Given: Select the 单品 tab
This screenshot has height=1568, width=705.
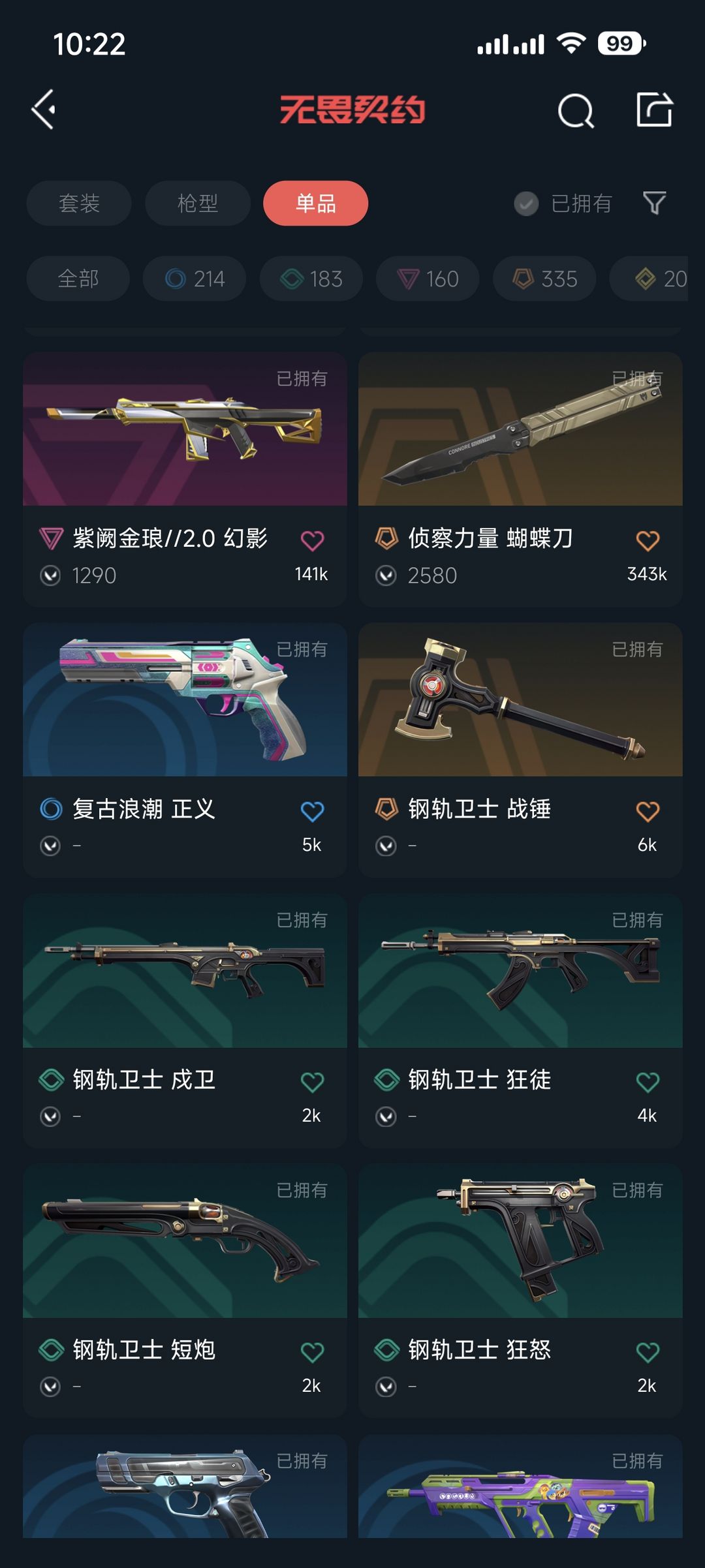Looking at the screenshot, I should coord(316,203).
